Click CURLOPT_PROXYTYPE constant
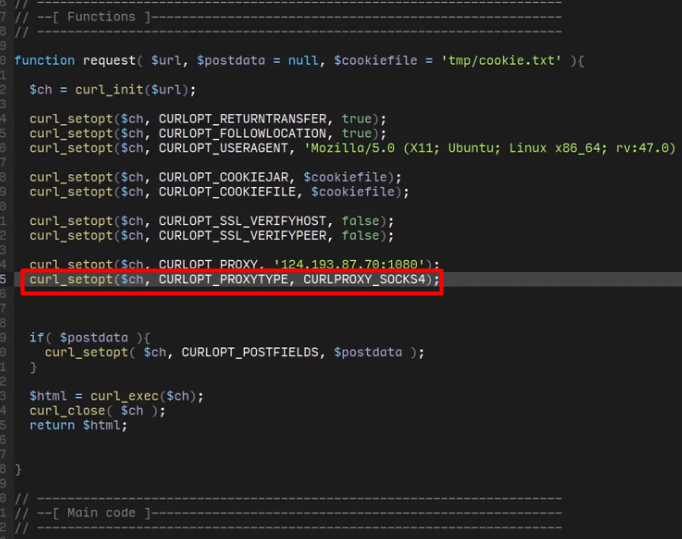The height and width of the screenshot is (539, 682). click(224, 279)
